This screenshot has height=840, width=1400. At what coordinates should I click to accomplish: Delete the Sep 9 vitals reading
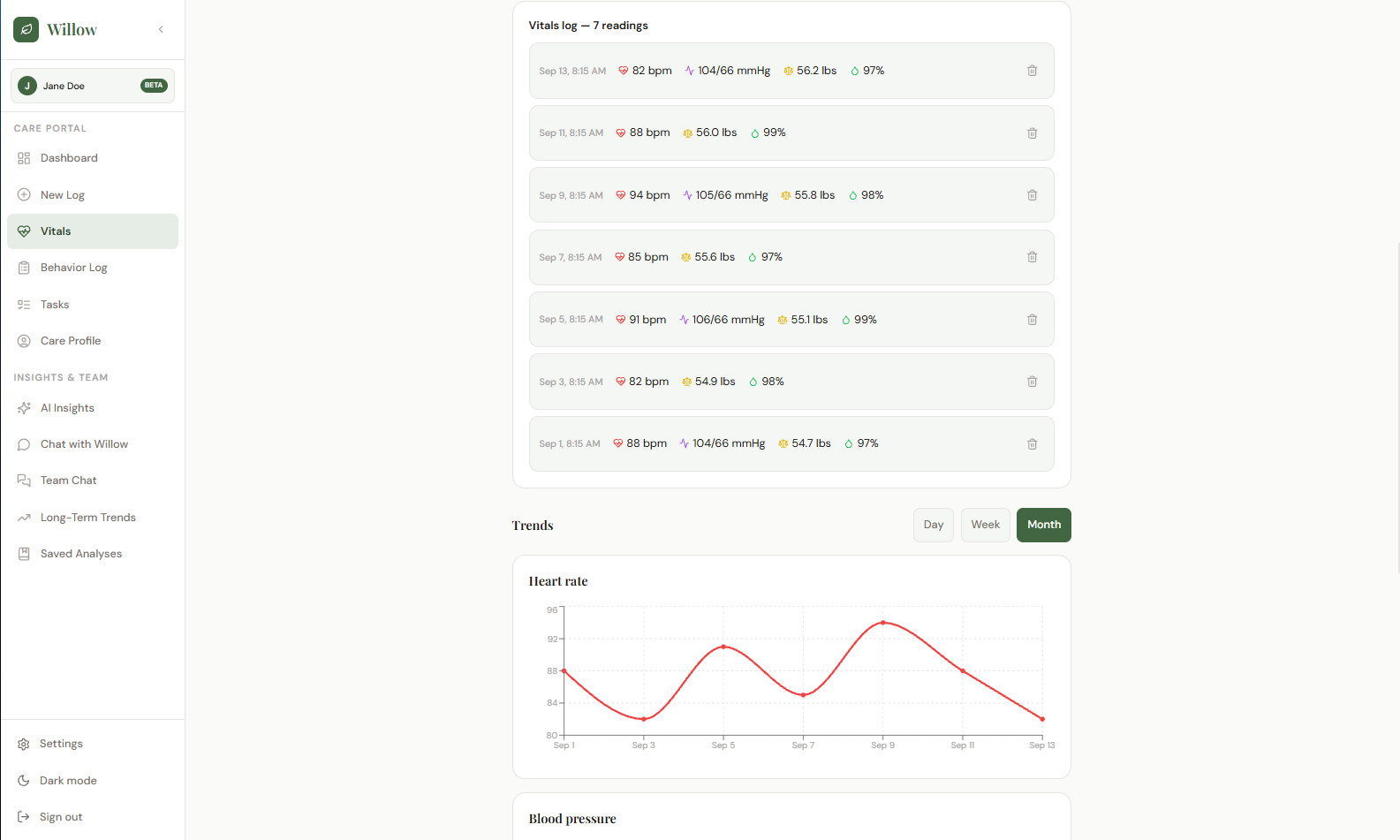(1032, 195)
